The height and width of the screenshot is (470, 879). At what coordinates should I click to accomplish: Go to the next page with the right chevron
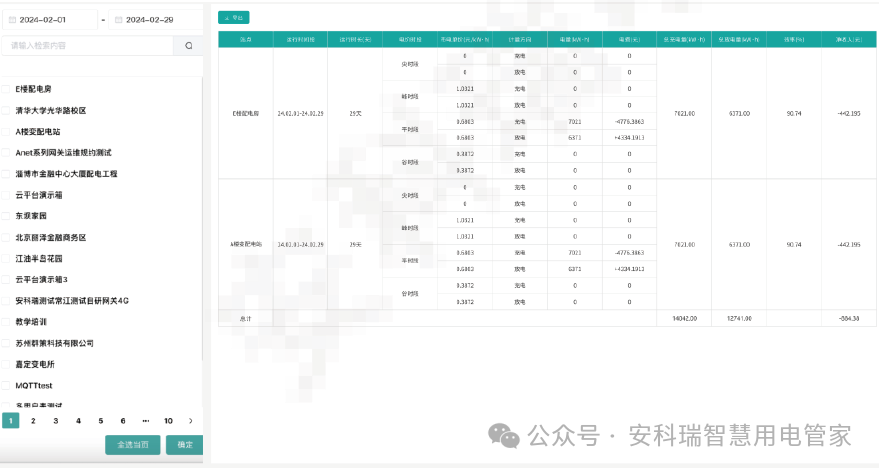pyautogui.click(x=191, y=421)
